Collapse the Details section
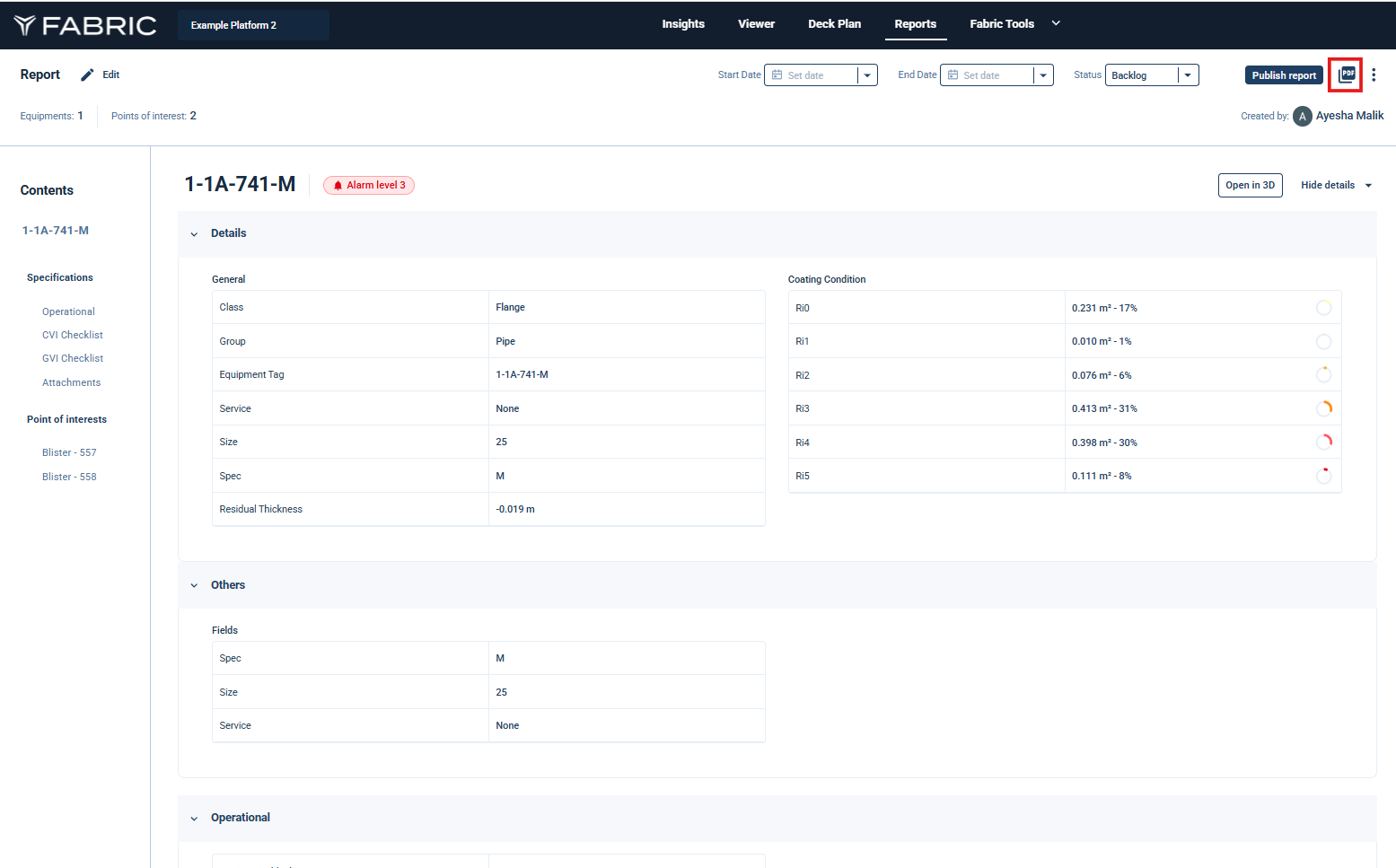 (x=194, y=234)
